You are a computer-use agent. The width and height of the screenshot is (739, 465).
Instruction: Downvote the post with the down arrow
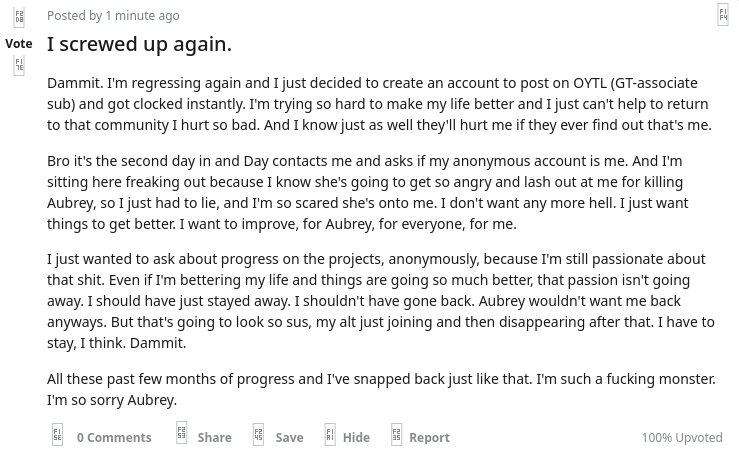pos(19,66)
